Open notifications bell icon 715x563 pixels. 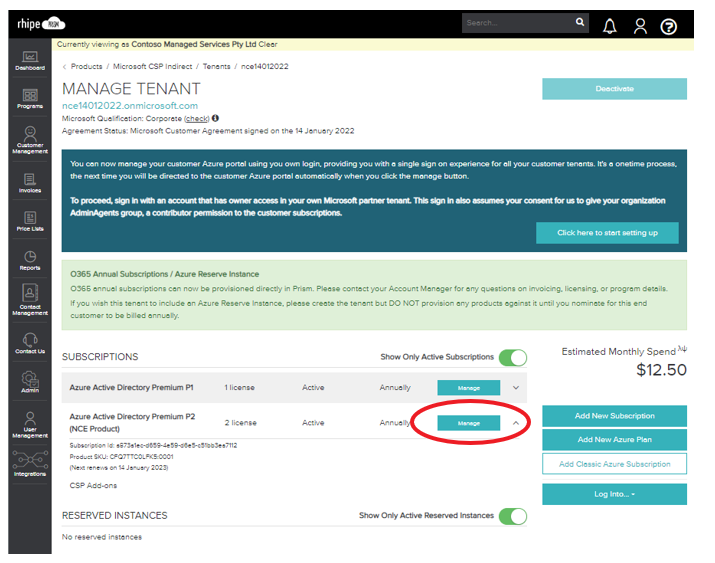[610, 26]
